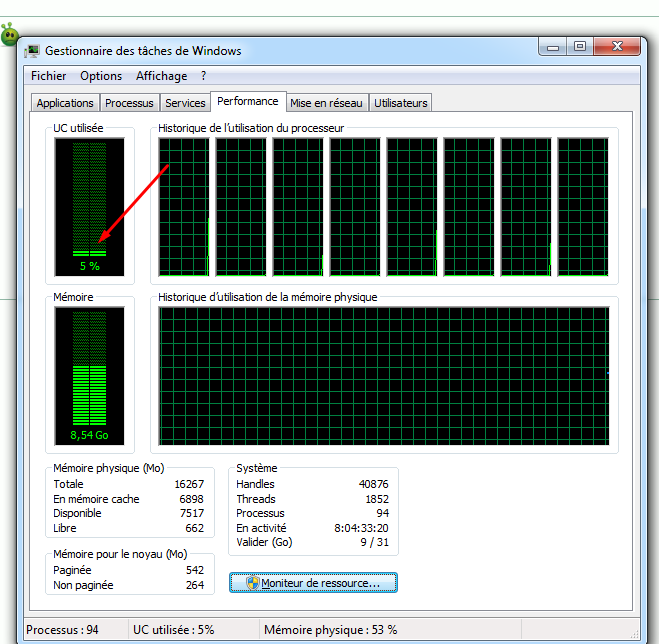Open the Options menu
The height and width of the screenshot is (644, 659).
tap(101, 76)
